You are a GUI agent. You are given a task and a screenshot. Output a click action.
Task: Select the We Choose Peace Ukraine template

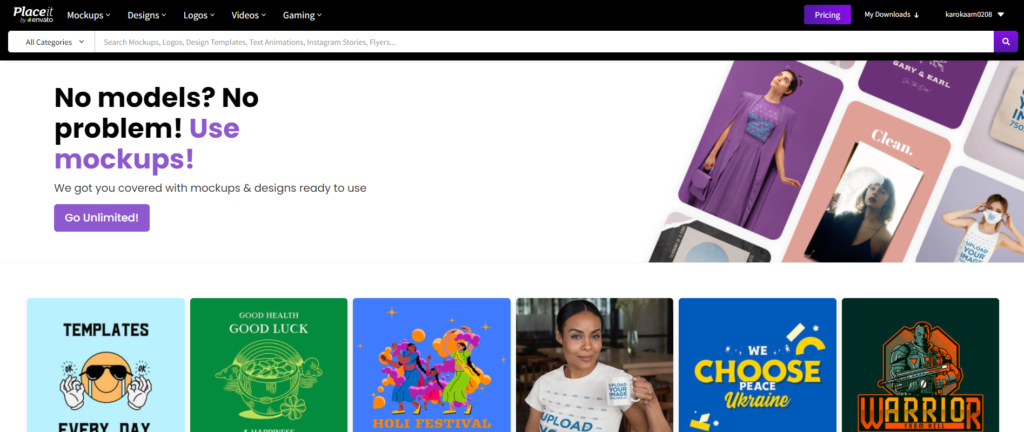click(x=758, y=365)
